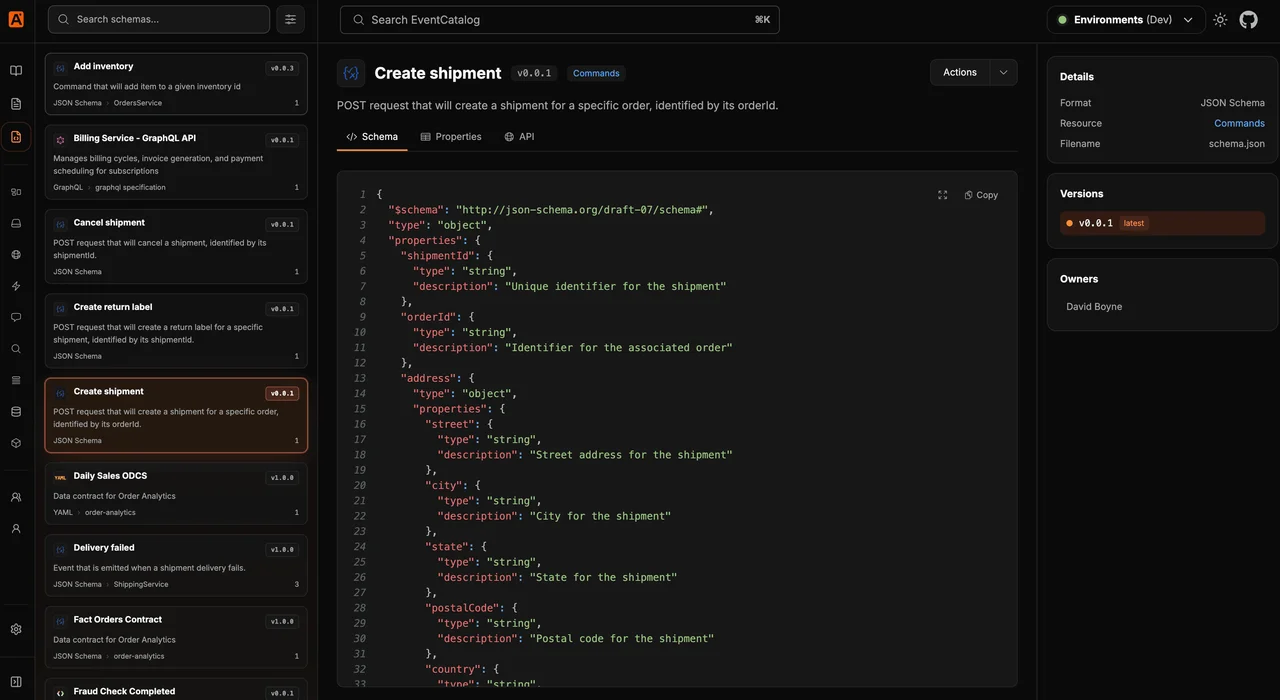
Task: Select the Cancel shipment schema card
Action: (x=176, y=246)
